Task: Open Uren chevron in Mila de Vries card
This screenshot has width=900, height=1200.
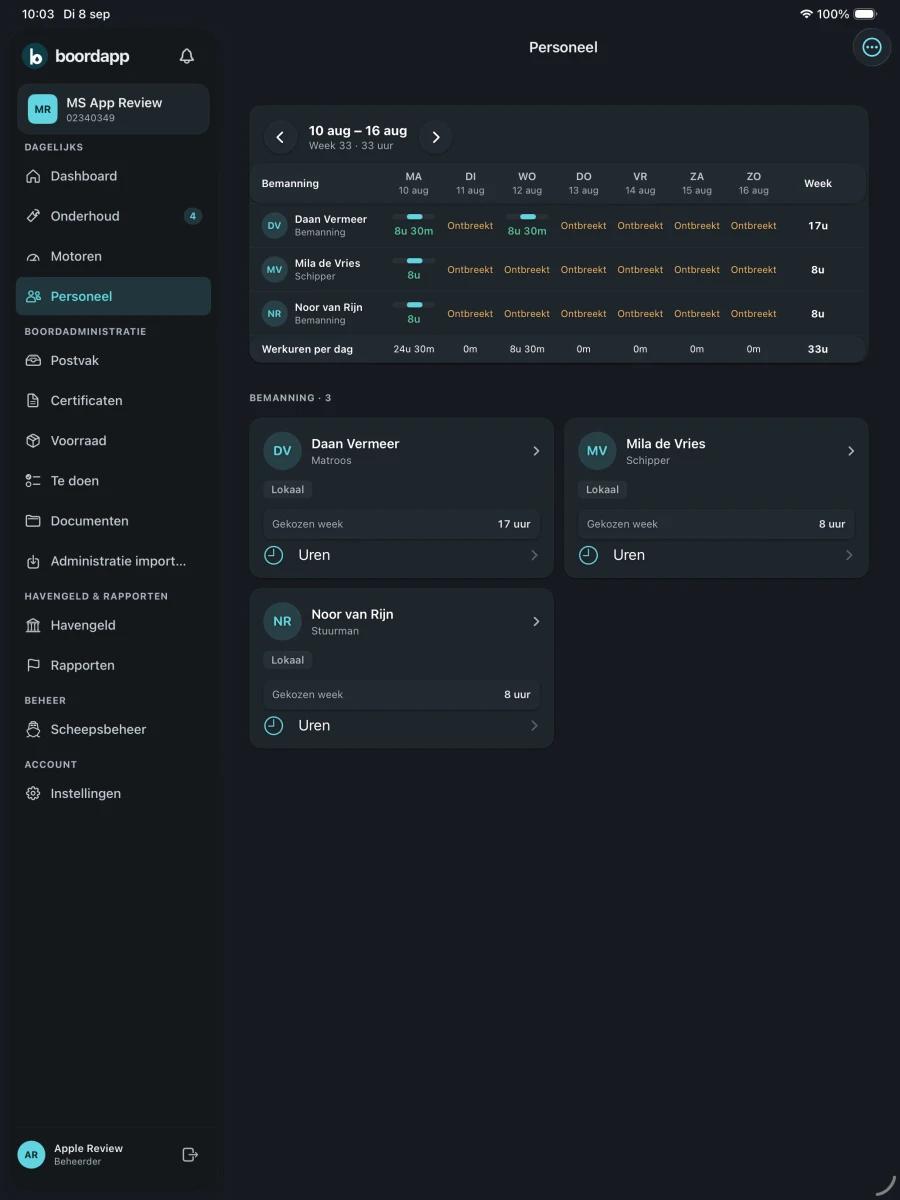Action: click(x=849, y=555)
